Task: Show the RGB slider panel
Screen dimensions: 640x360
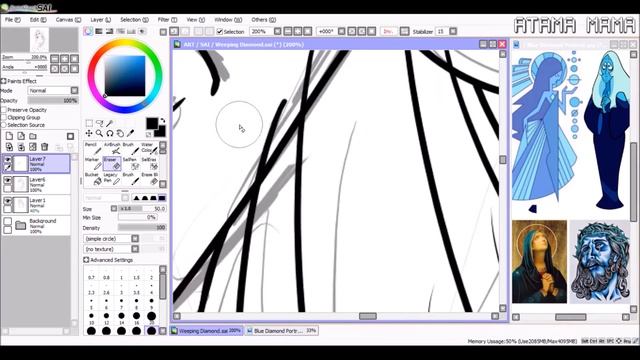Action: coord(99,31)
